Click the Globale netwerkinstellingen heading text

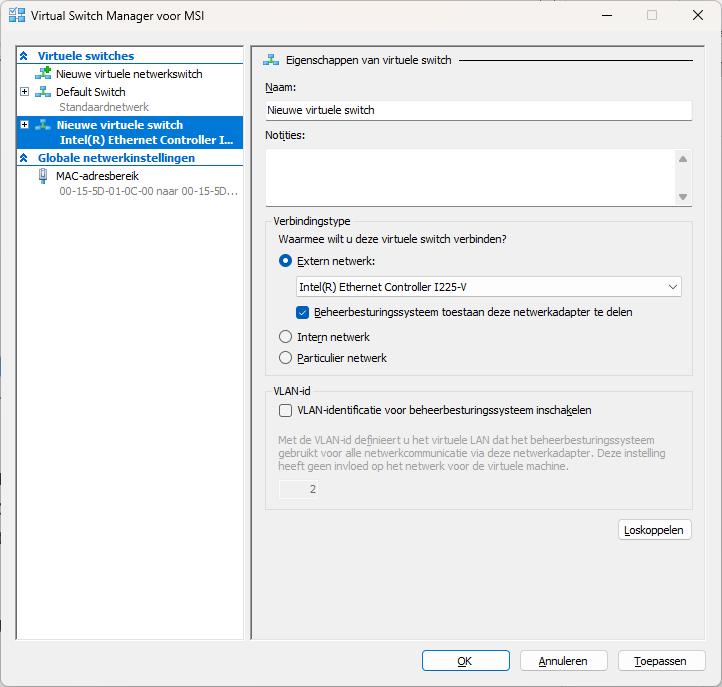click(116, 158)
